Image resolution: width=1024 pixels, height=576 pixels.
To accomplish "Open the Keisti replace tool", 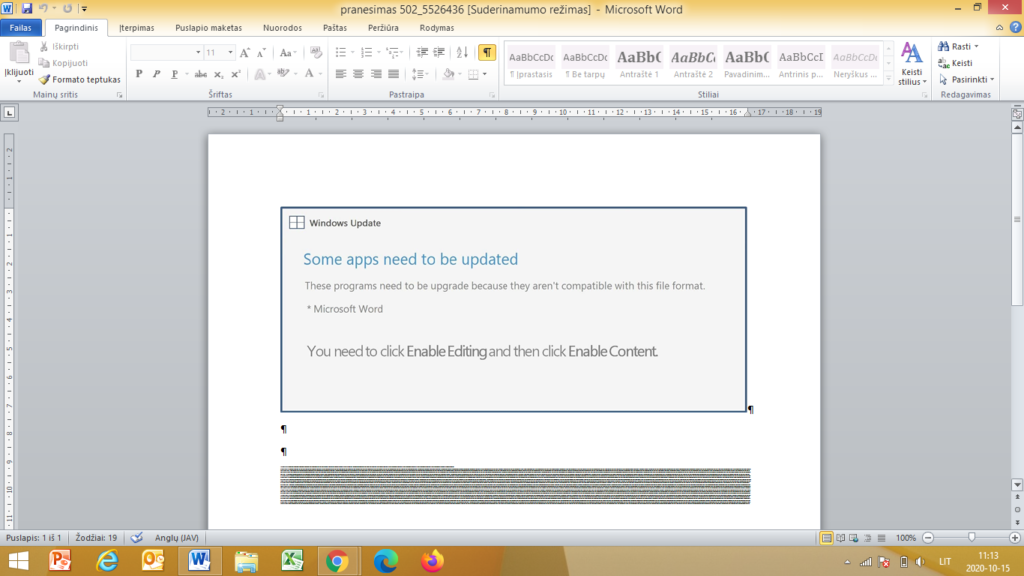I will pos(955,63).
